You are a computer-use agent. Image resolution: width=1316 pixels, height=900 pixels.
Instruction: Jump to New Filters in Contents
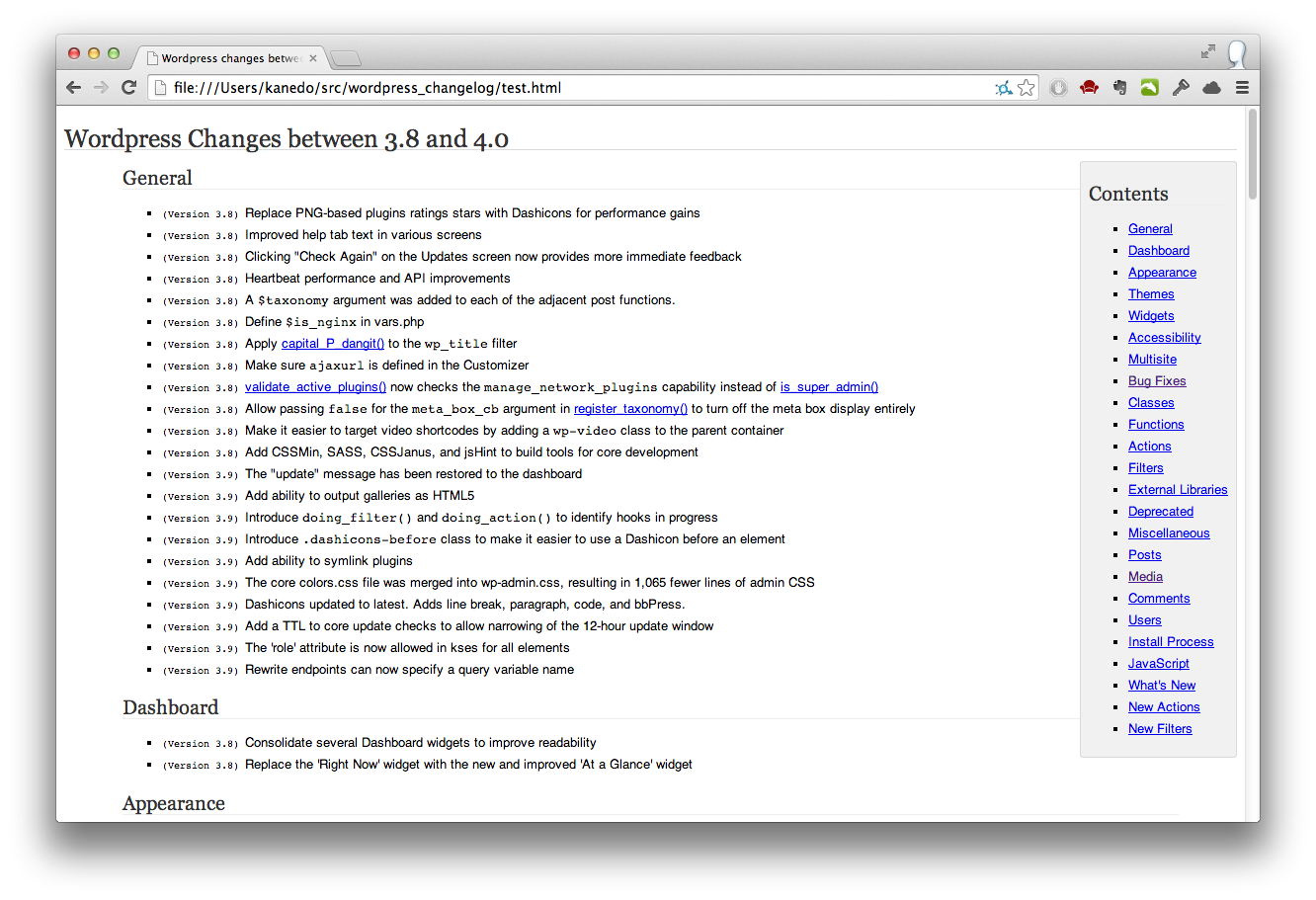pos(1160,728)
